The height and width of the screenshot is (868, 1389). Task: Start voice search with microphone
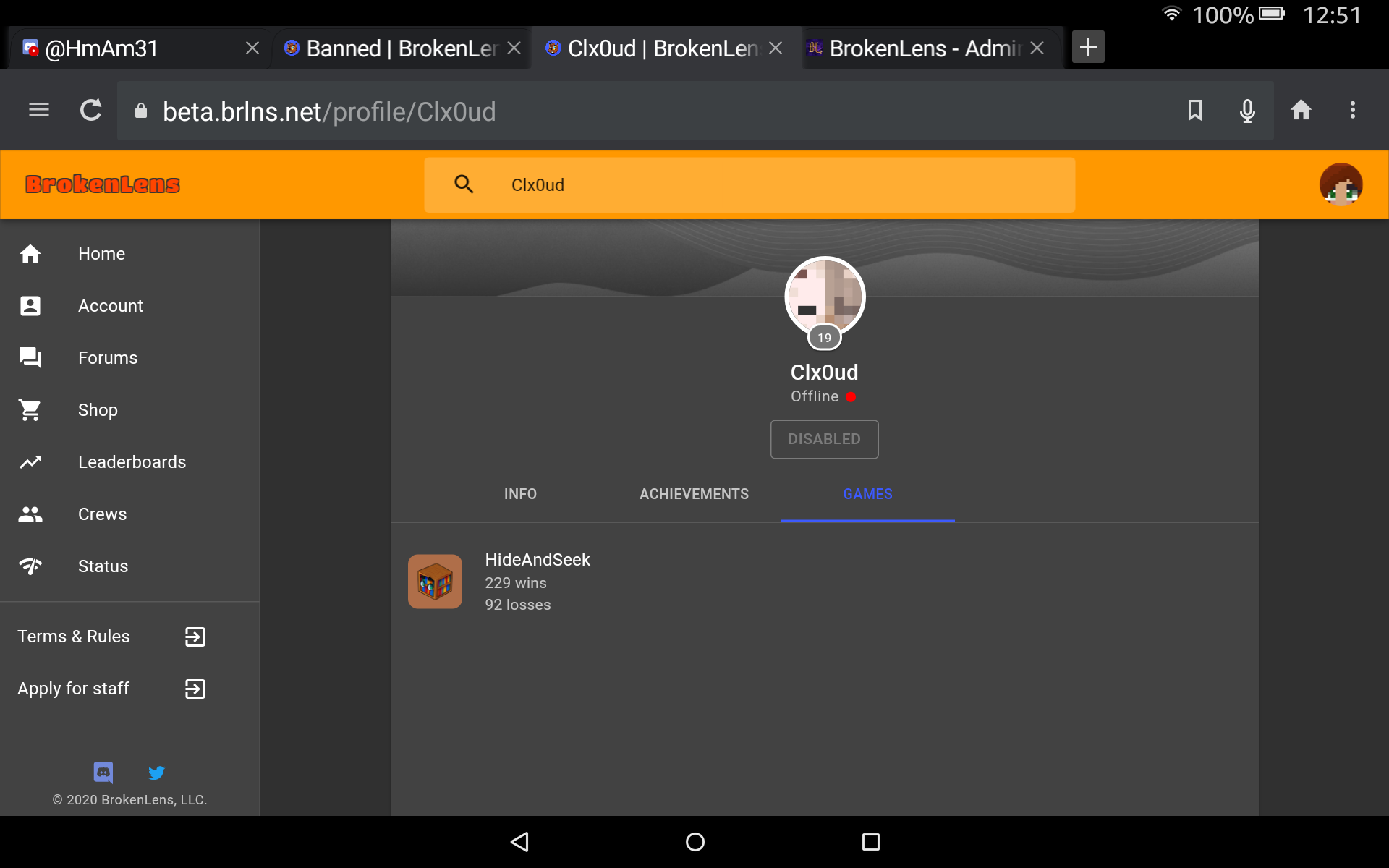point(1247,111)
